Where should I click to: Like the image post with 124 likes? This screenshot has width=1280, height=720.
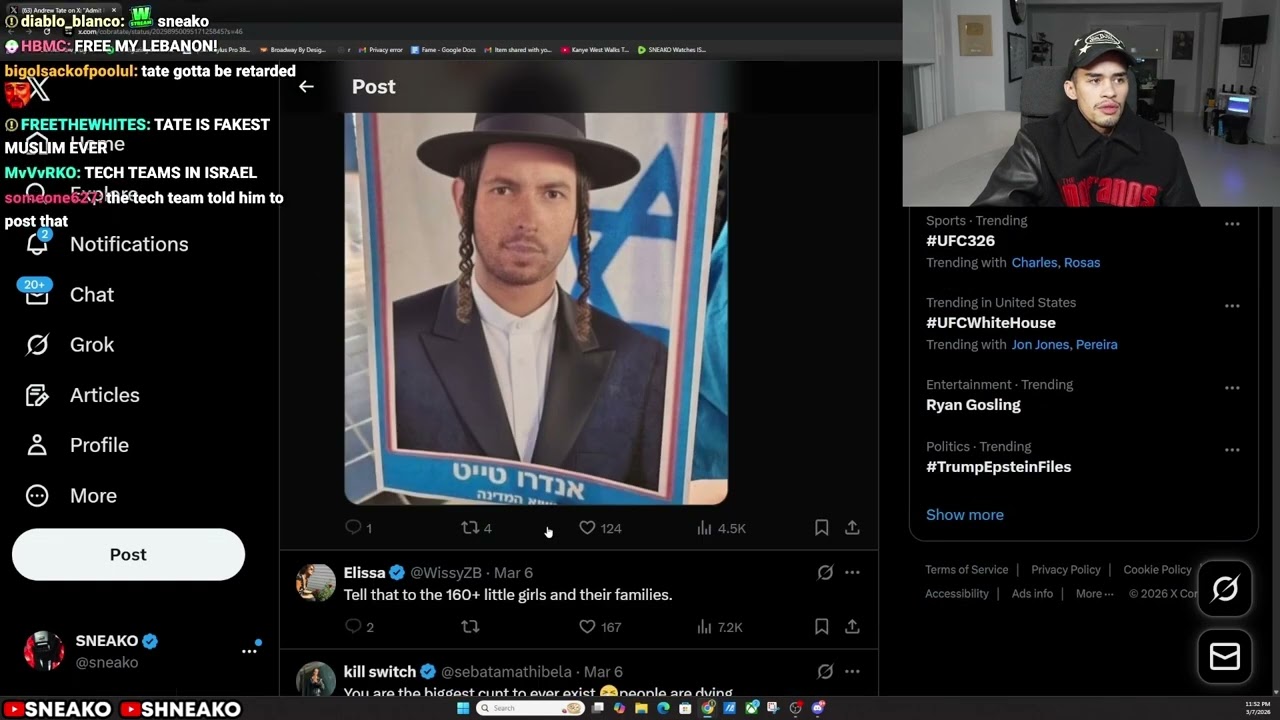tap(587, 527)
